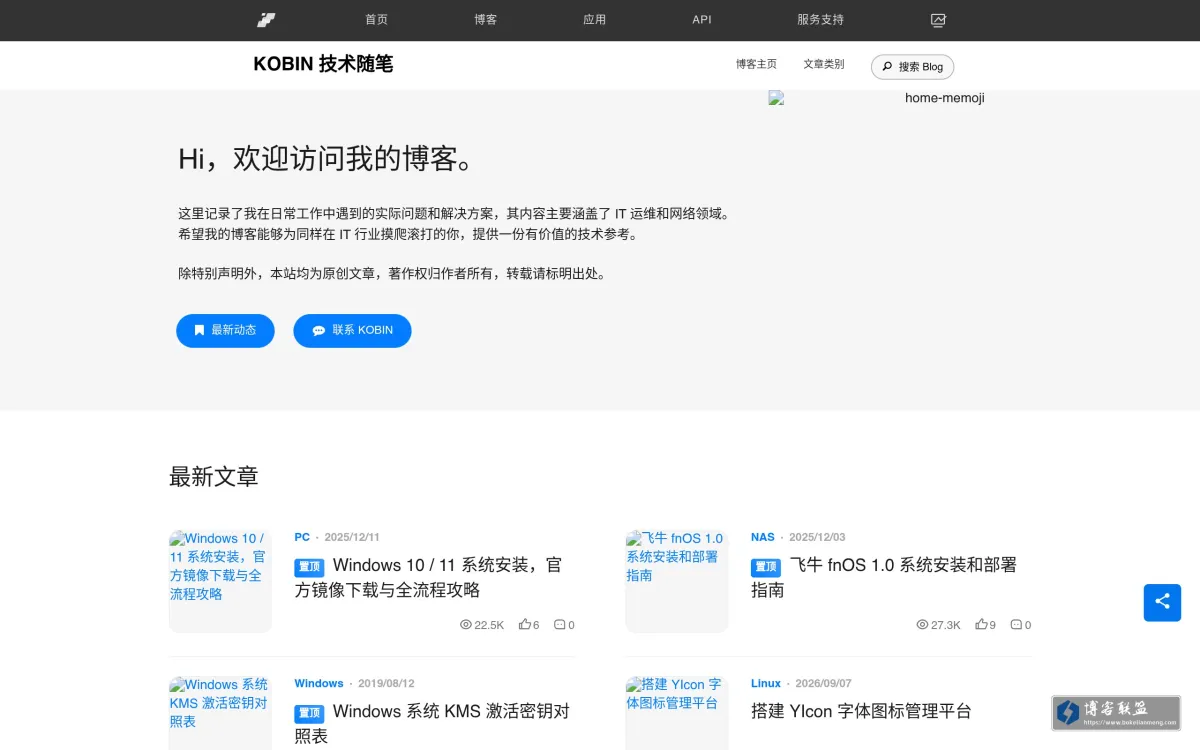The width and height of the screenshot is (1200, 750).
Task: Open the 飞牛 fnOS 1.0 系统安装和部署指南 article
Action: point(884,577)
